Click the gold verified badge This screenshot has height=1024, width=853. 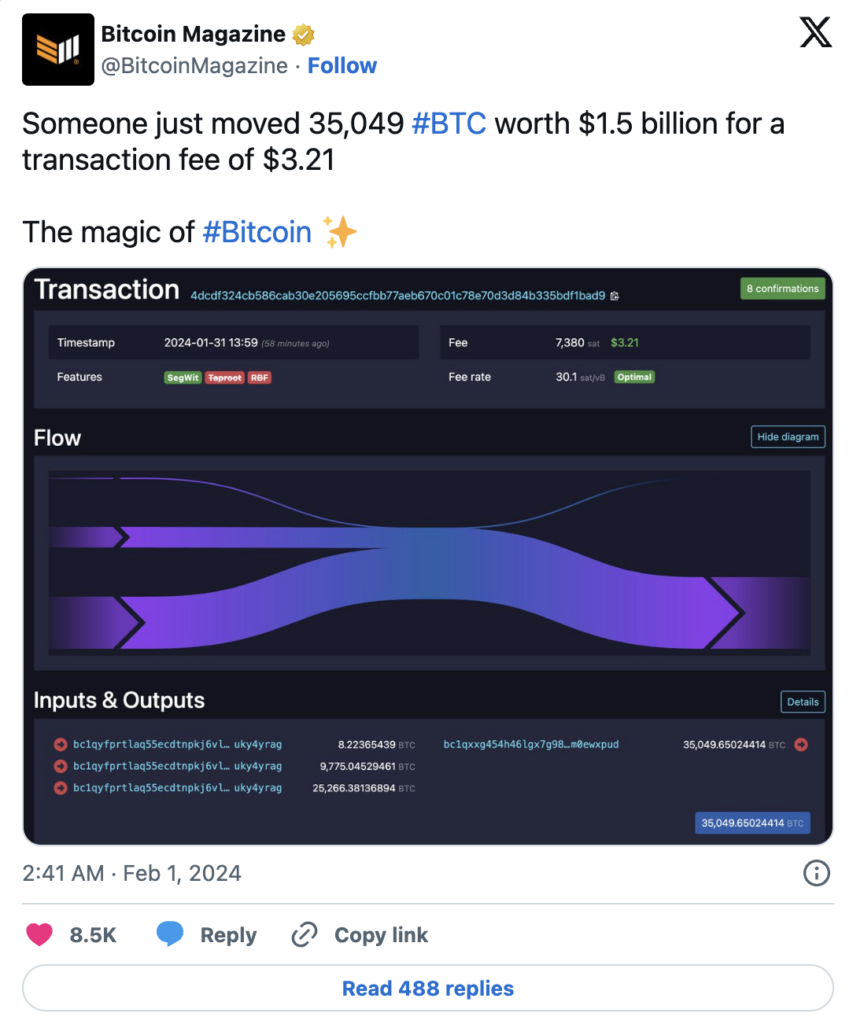(x=303, y=35)
